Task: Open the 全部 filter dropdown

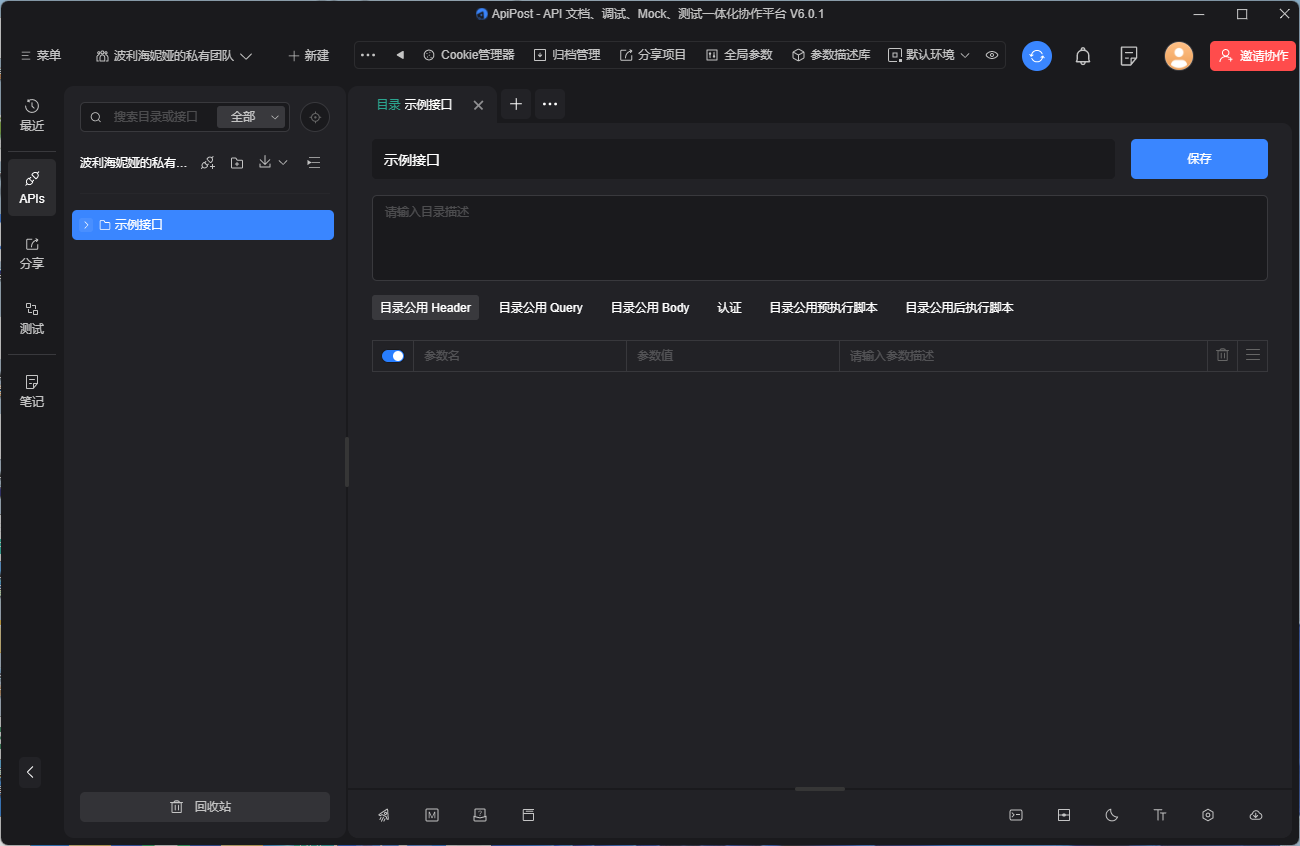Action: pos(252,117)
